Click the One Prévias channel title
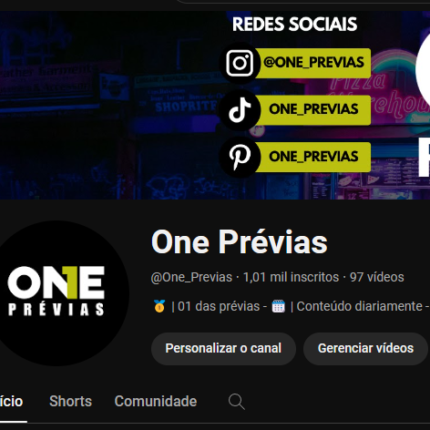This screenshot has height=430, width=430. (239, 242)
